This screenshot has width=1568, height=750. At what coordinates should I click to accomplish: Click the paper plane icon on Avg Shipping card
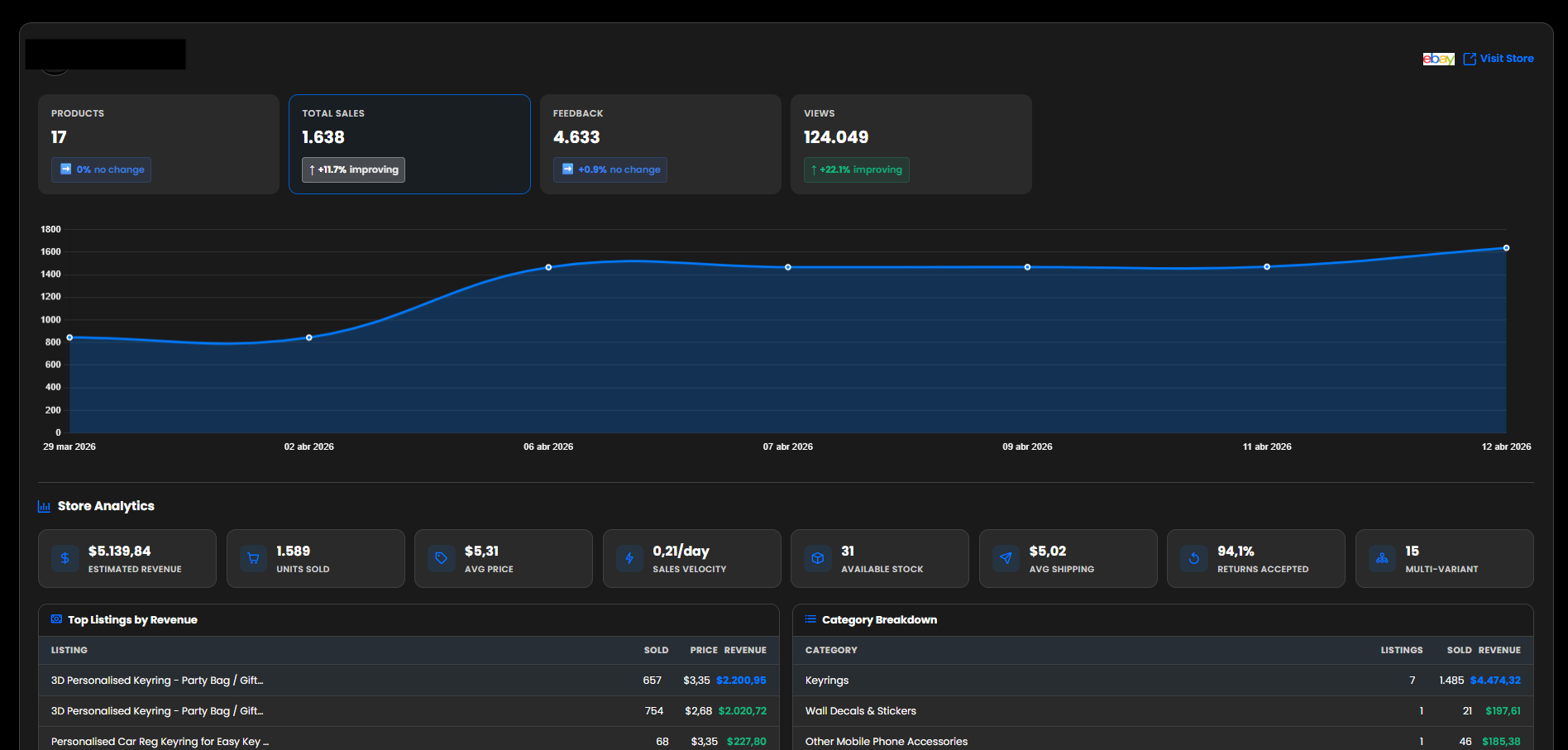pos(1005,558)
